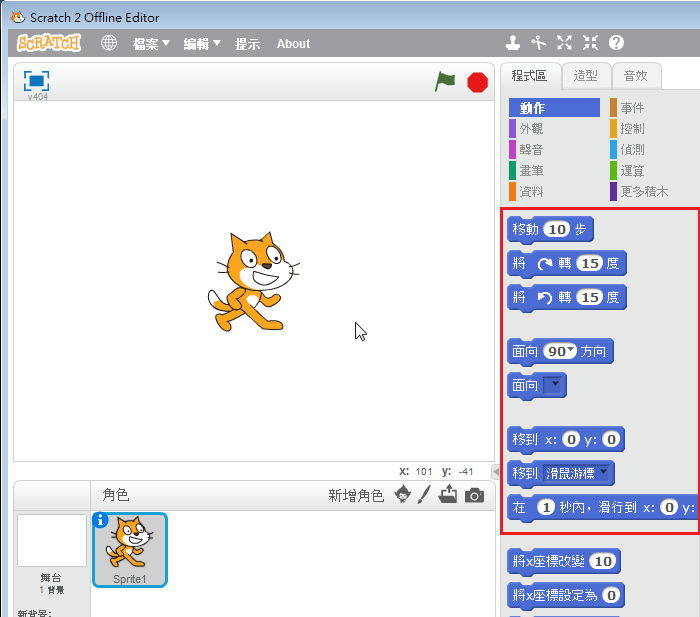
Task: Open the 檔案 menu
Action: point(151,44)
